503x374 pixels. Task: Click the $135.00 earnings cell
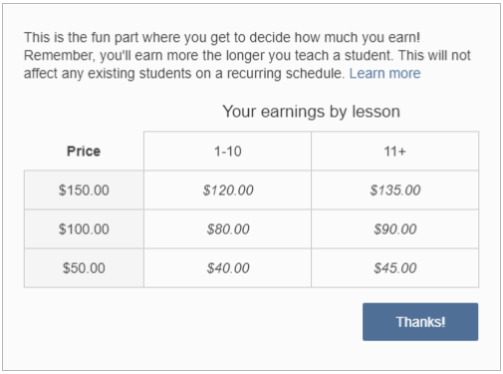(x=395, y=190)
